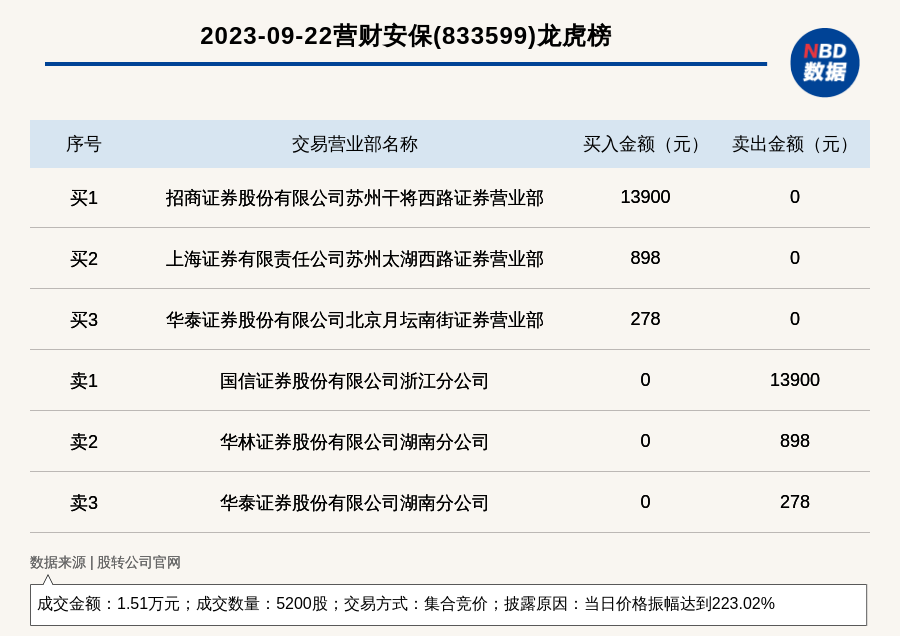The width and height of the screenshot is (900, 636).
Task: Select the 卖2 row label
Action: click(84, 442)
